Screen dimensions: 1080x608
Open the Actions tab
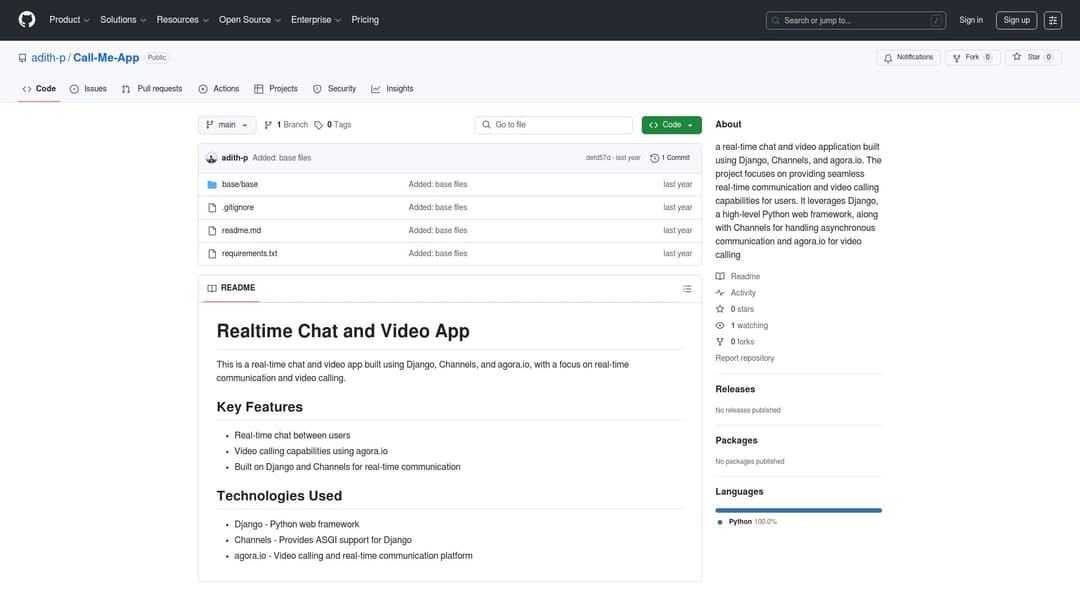[219, 89]
